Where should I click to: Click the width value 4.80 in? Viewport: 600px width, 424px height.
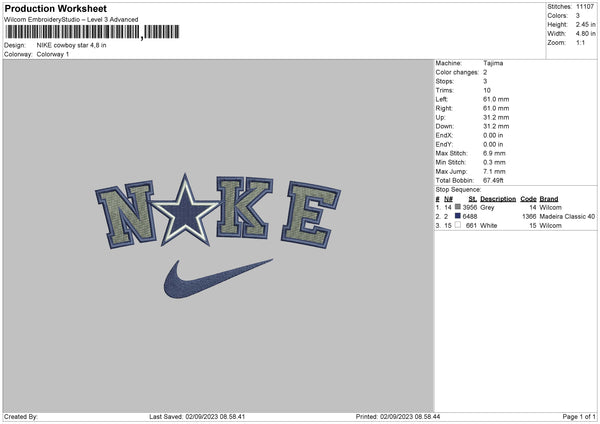[x=585, y=34]
